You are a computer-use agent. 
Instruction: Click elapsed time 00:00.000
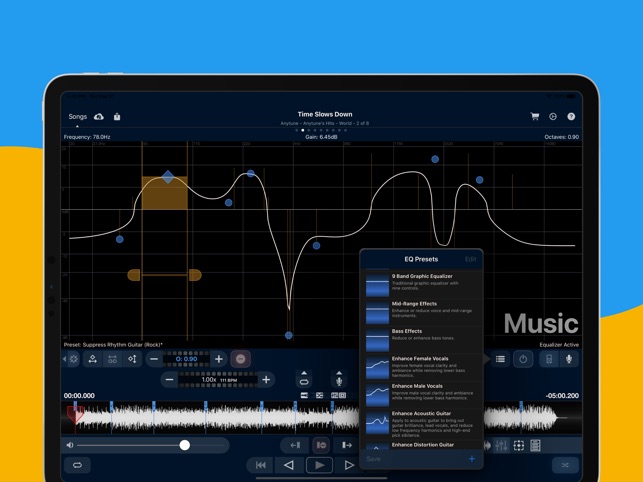pos(79,395)
